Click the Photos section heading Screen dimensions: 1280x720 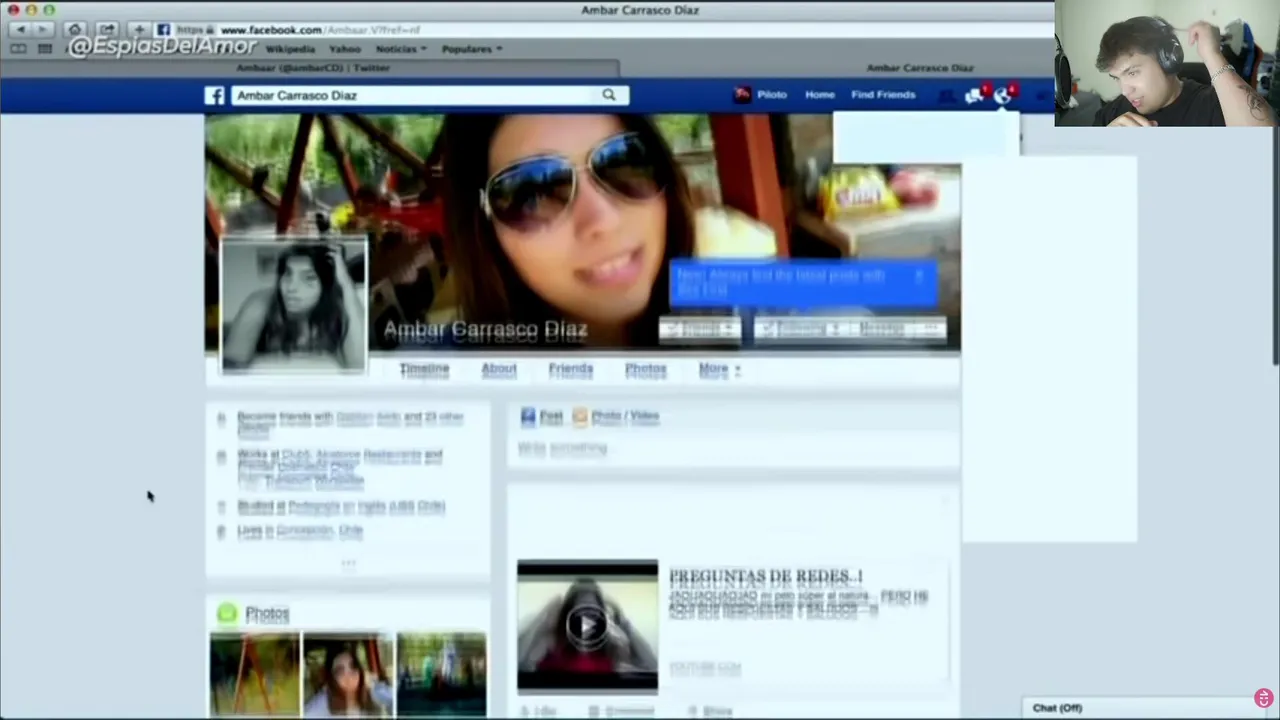click(267, 614)
